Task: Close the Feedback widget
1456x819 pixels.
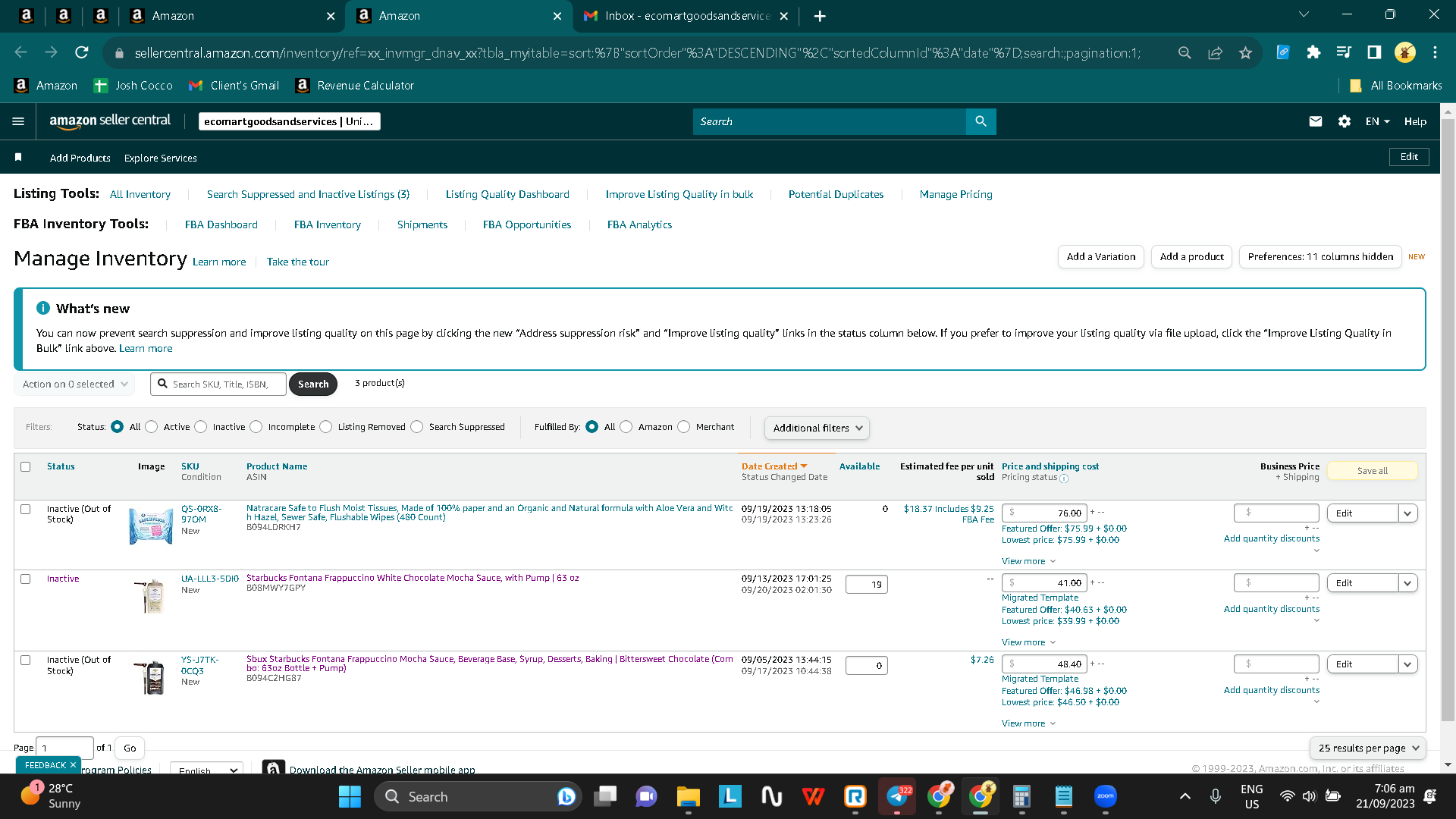Action: coord(73,765)
